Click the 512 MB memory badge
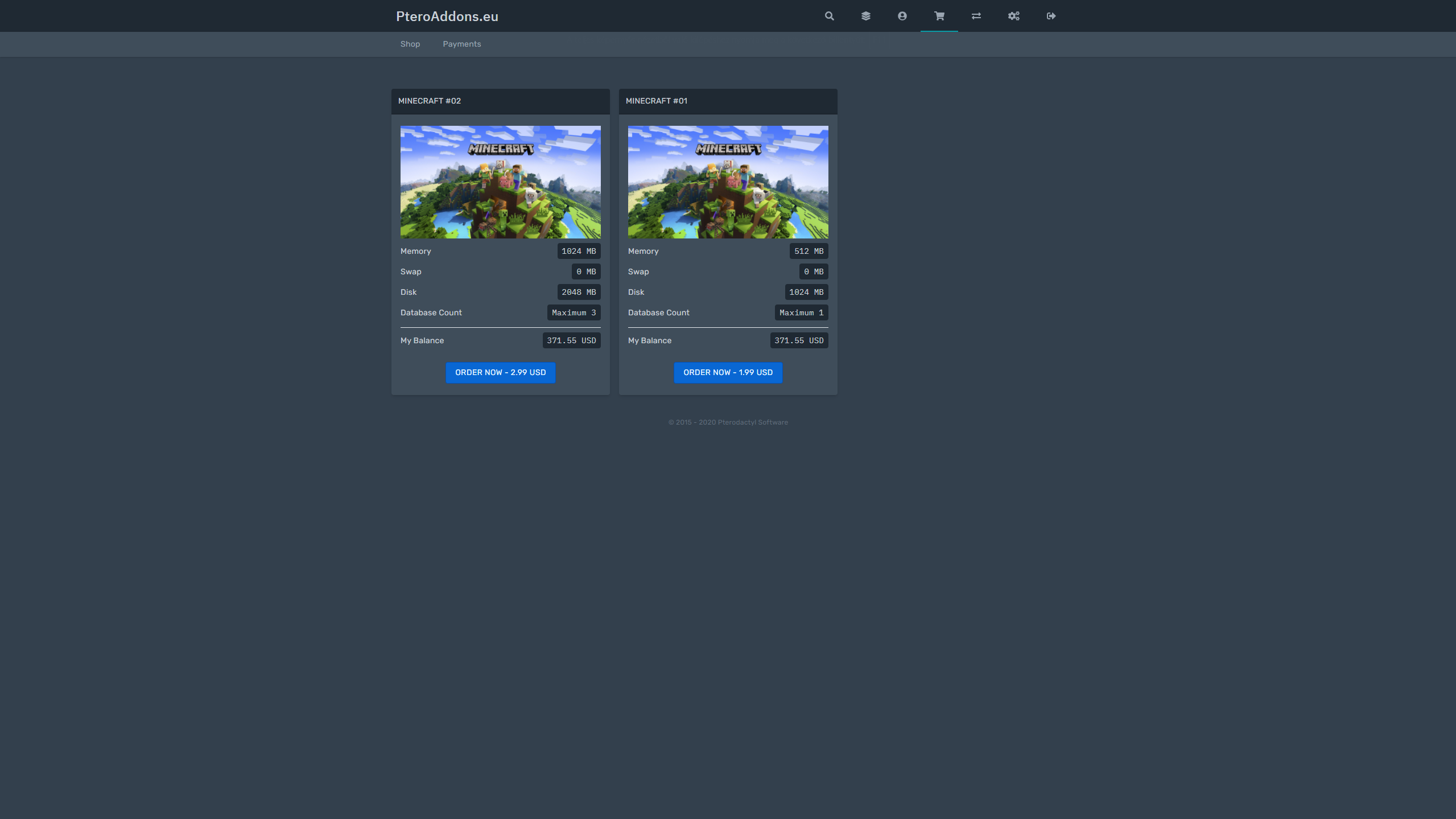The height and width of the screenshot is (819, 1456). click(x=808, y=251)
